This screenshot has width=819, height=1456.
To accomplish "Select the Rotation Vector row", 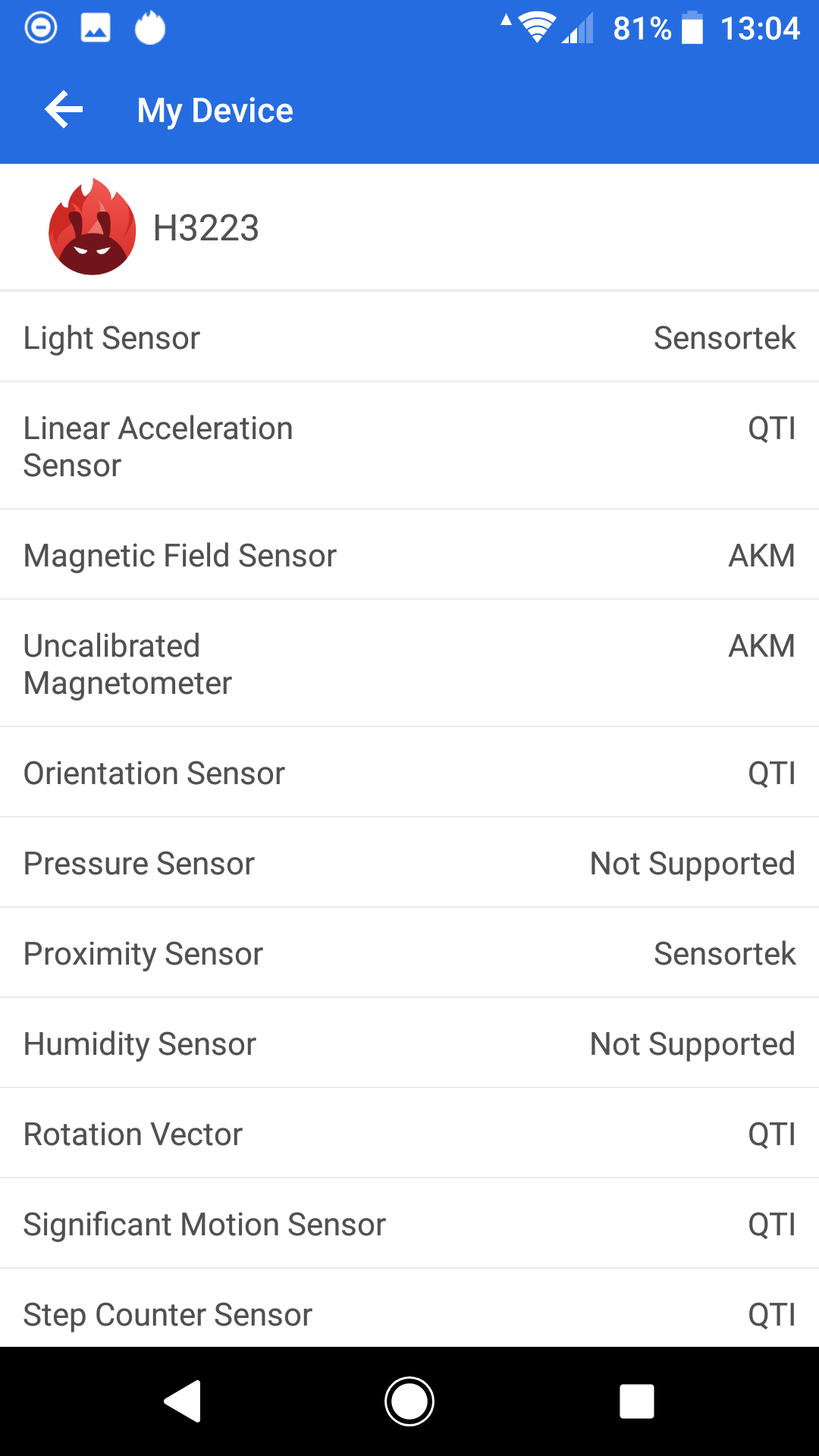I will 409,1134.
